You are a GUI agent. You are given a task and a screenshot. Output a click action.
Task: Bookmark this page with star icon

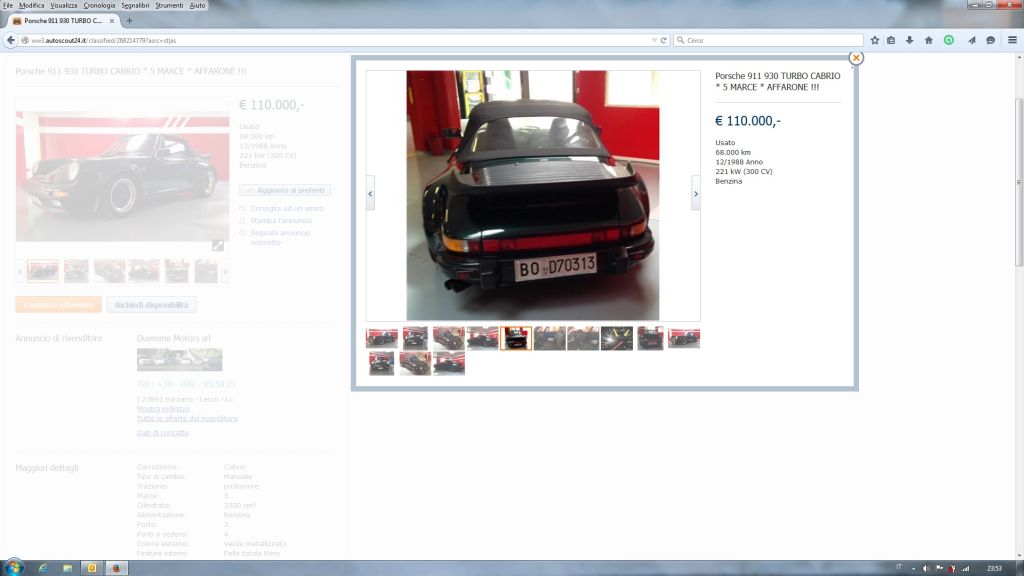(x=875, y=40)
